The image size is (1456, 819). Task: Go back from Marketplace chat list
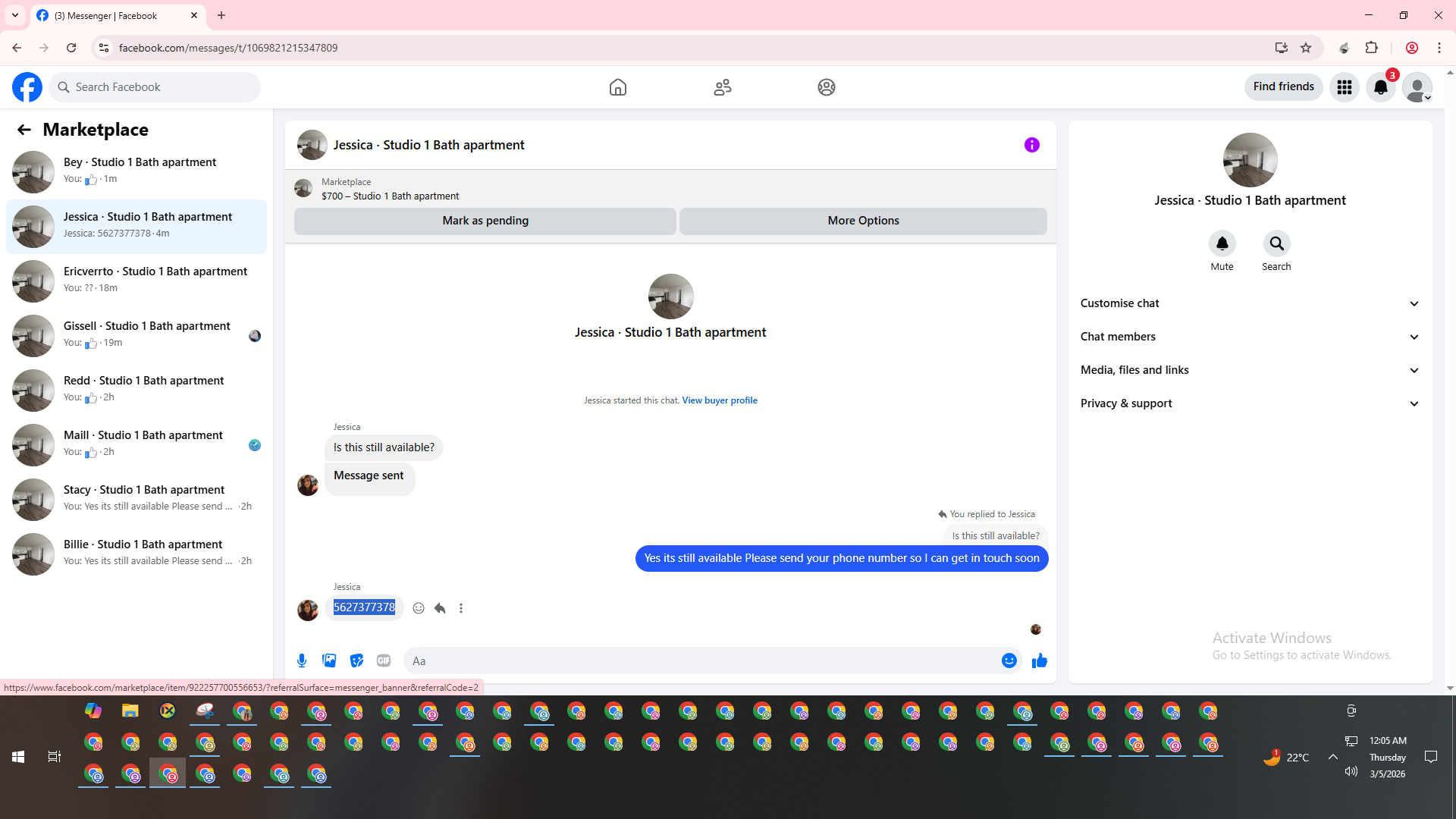tap(24, 130)
